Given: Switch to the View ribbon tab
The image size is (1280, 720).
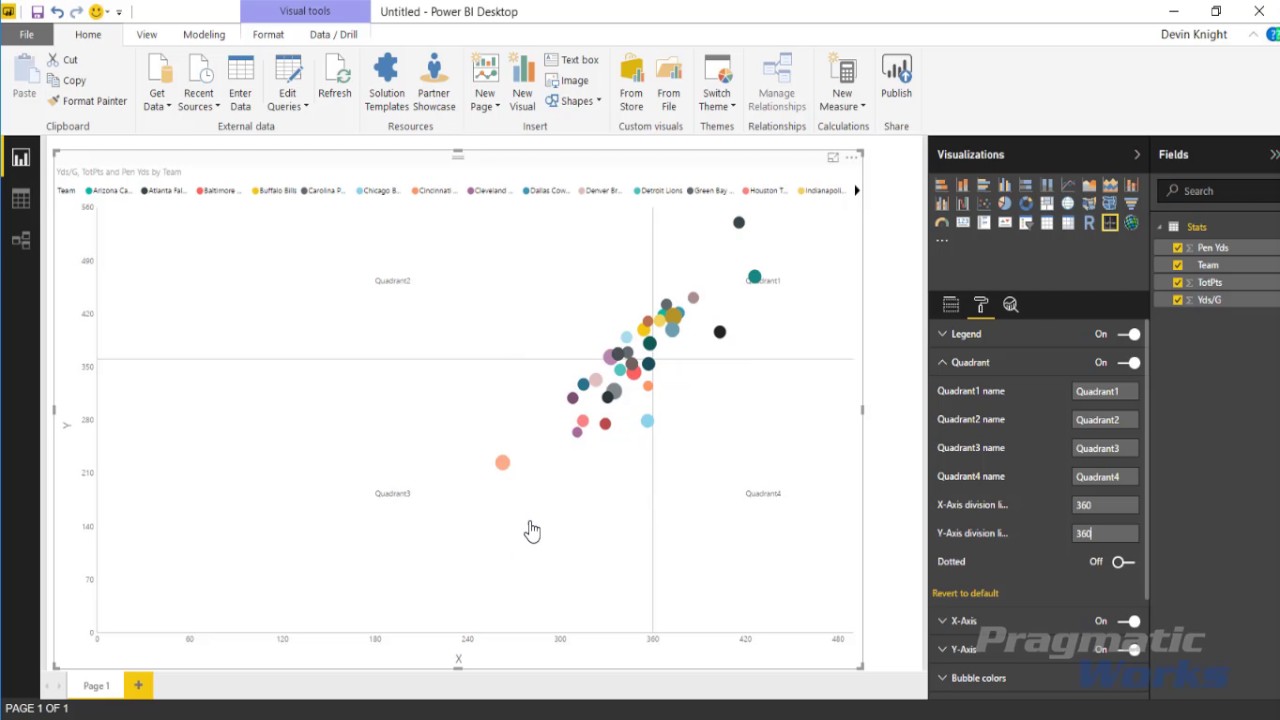Looking at the screenshot, I should [x=147, y=34].
